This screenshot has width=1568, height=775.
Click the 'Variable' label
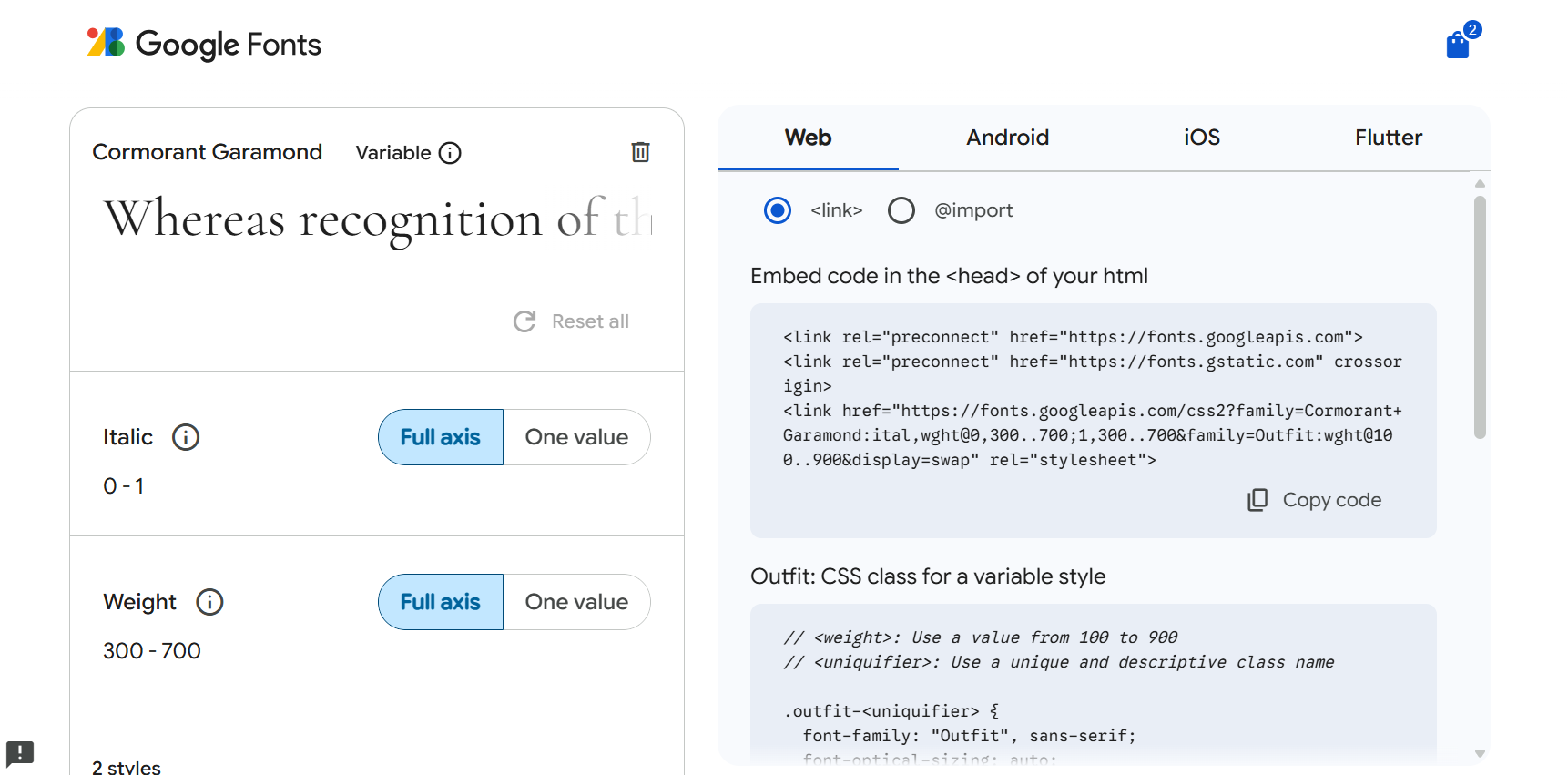click(x=393, y=153)
